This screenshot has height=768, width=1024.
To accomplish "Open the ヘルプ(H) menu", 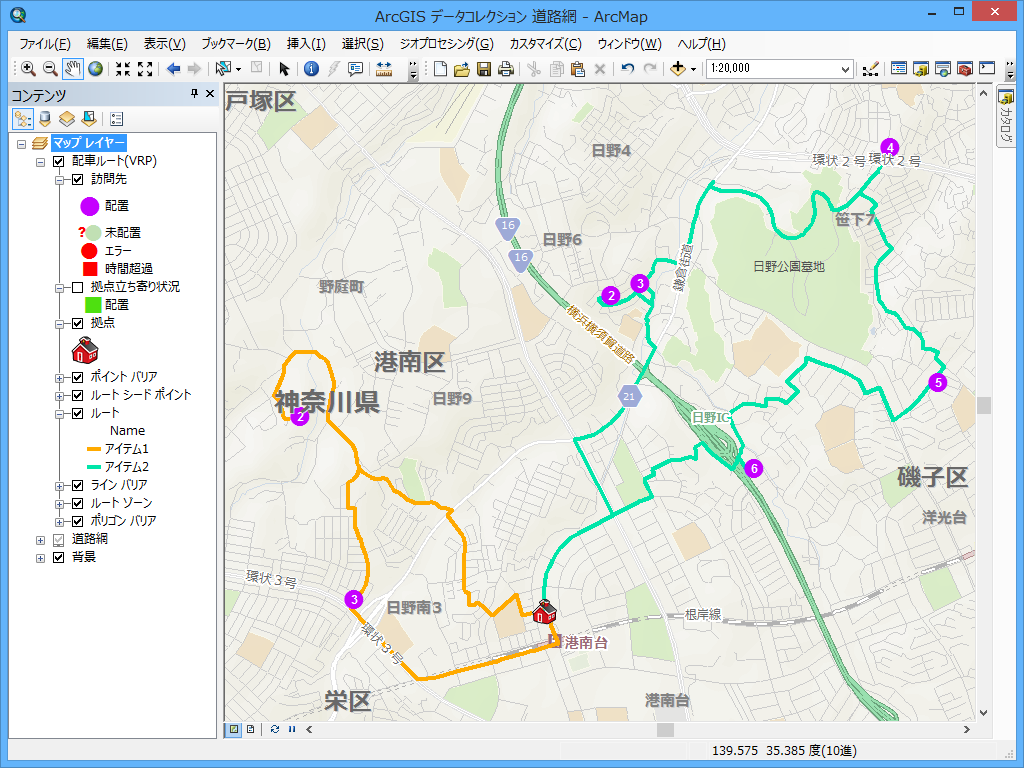I will [701, 44].
